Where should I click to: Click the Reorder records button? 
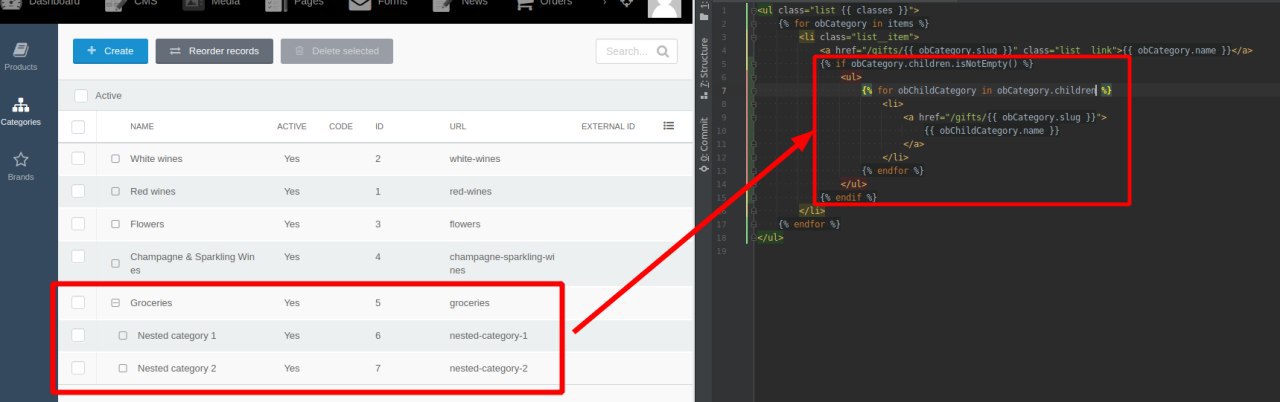tap(214, 51)
